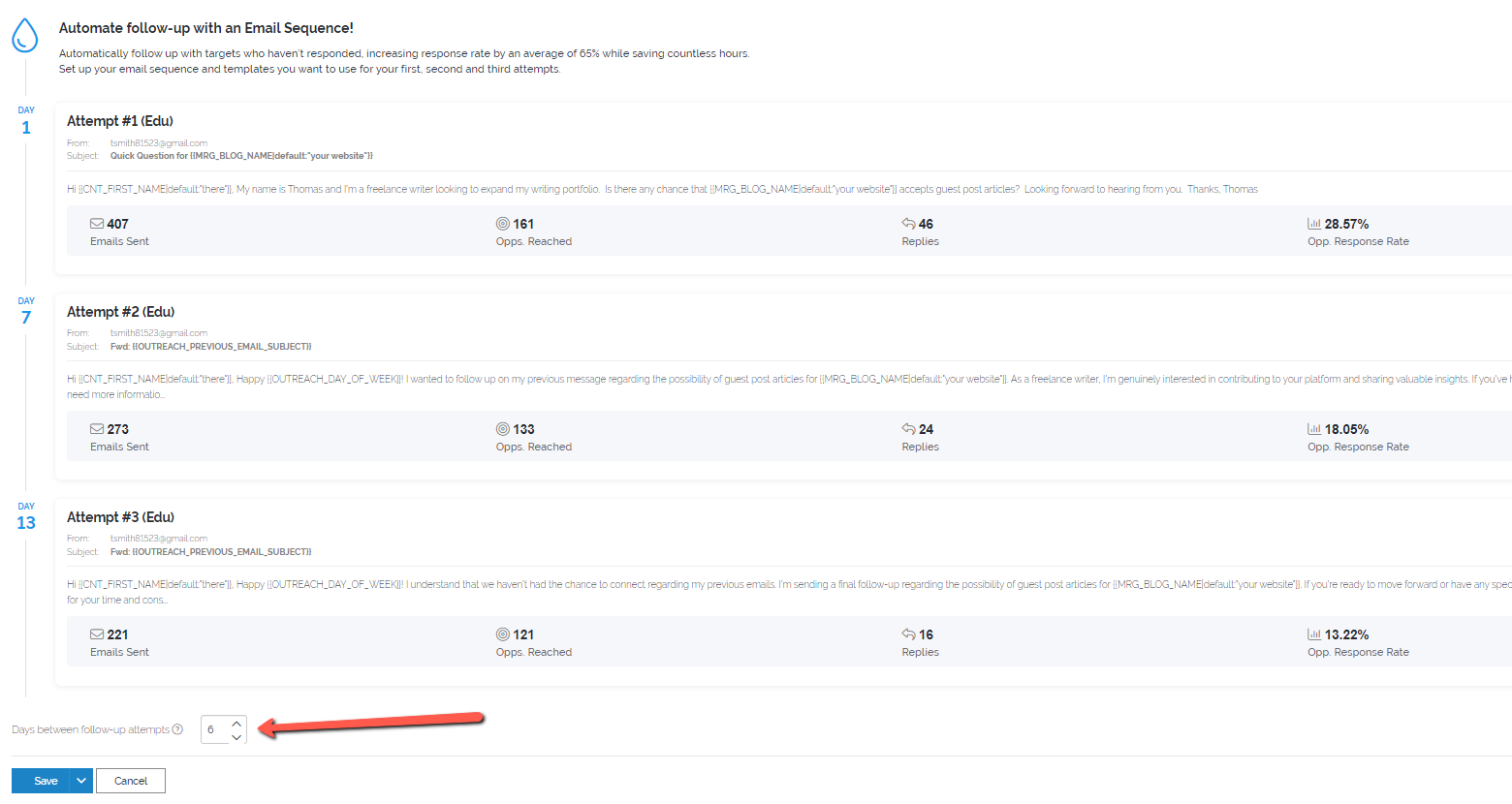Click Attempt #3 email body preview text
1512x804 pixels.
pyautogui.click(x=789, y=592)
